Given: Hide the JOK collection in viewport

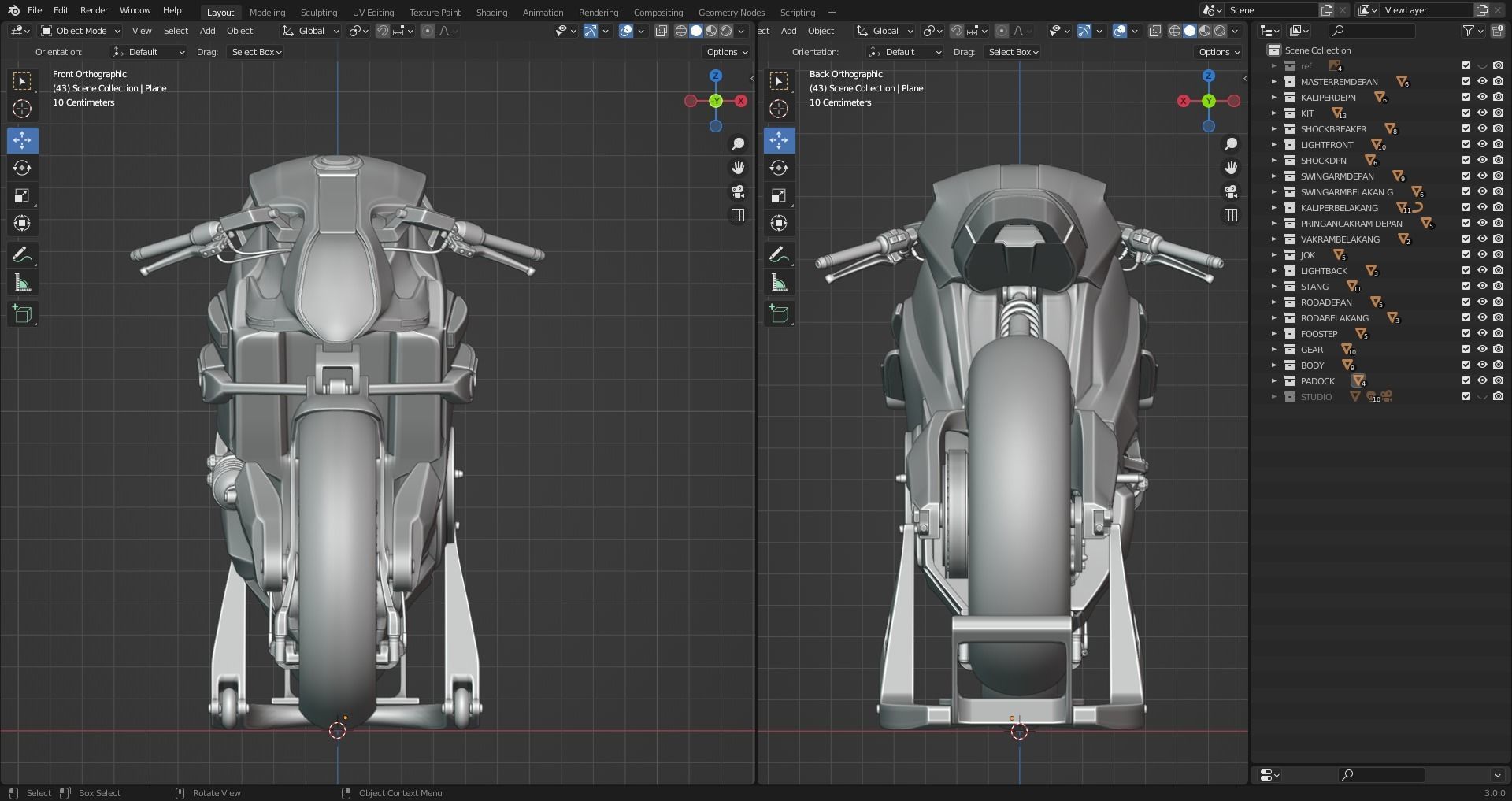Looking at the screenshot, I should [1482, 254].
